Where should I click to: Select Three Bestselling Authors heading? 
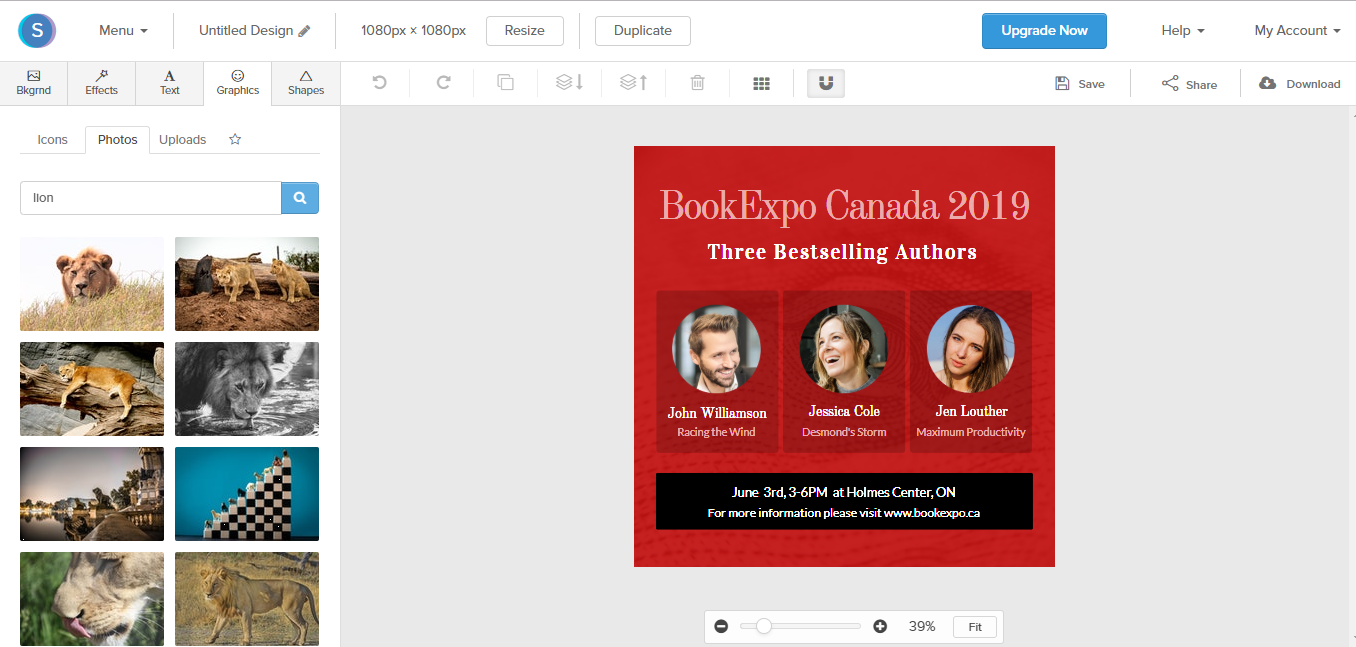[842, 252]
